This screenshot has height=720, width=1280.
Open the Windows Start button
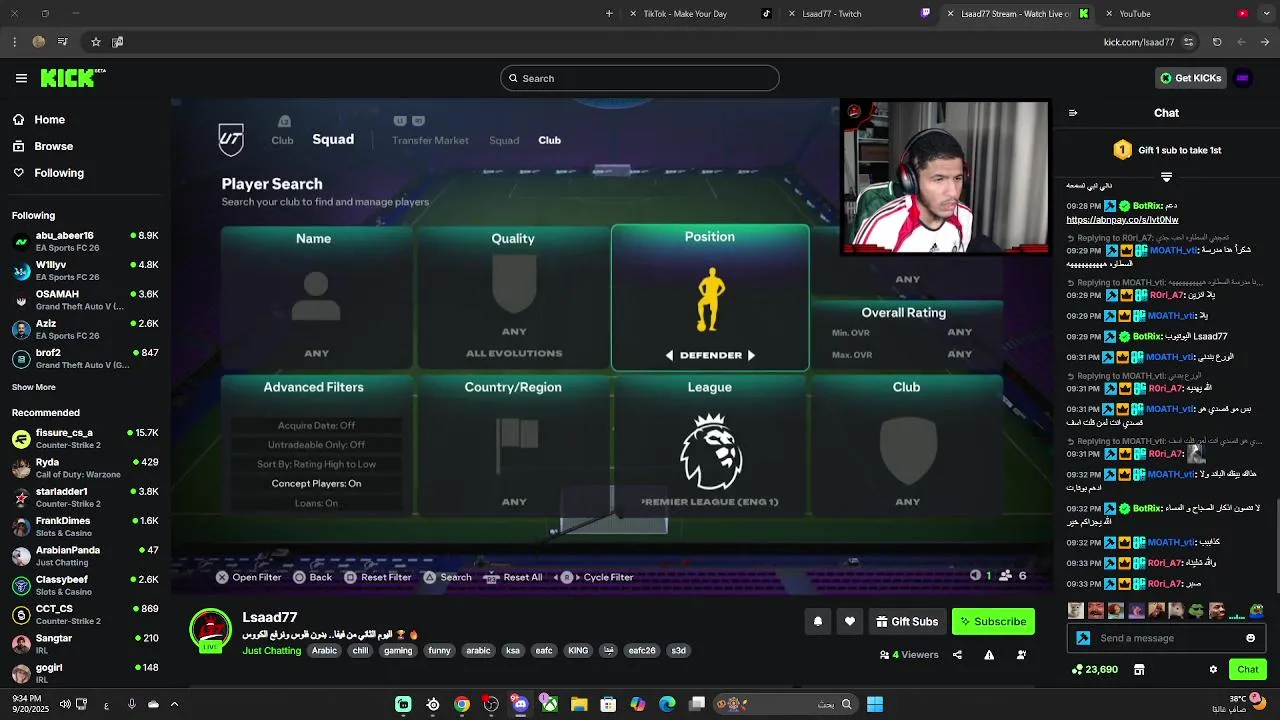click(x=875, y=704)
